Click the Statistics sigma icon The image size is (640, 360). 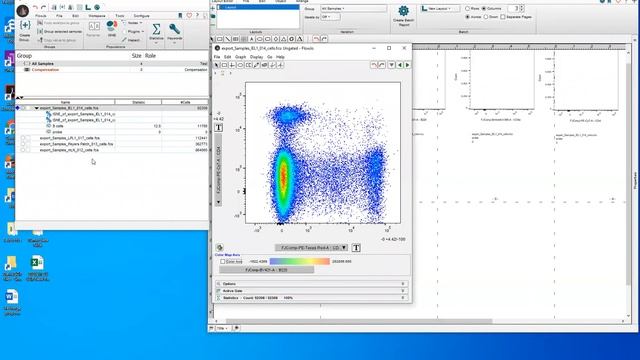[x=156, y=29]
